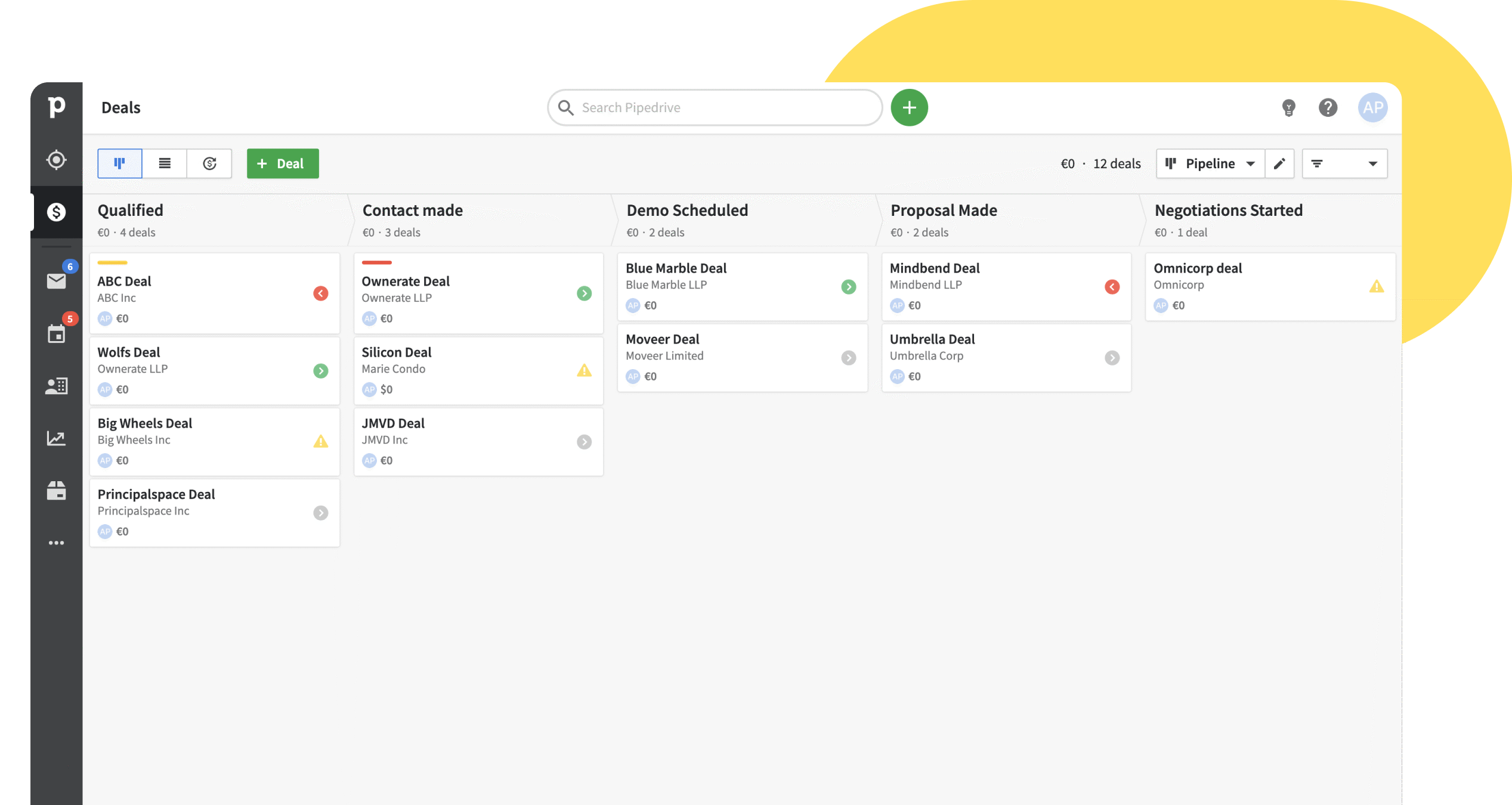
Task: Select the Deals dollar icon in sidebar
Action: point(57,212)
